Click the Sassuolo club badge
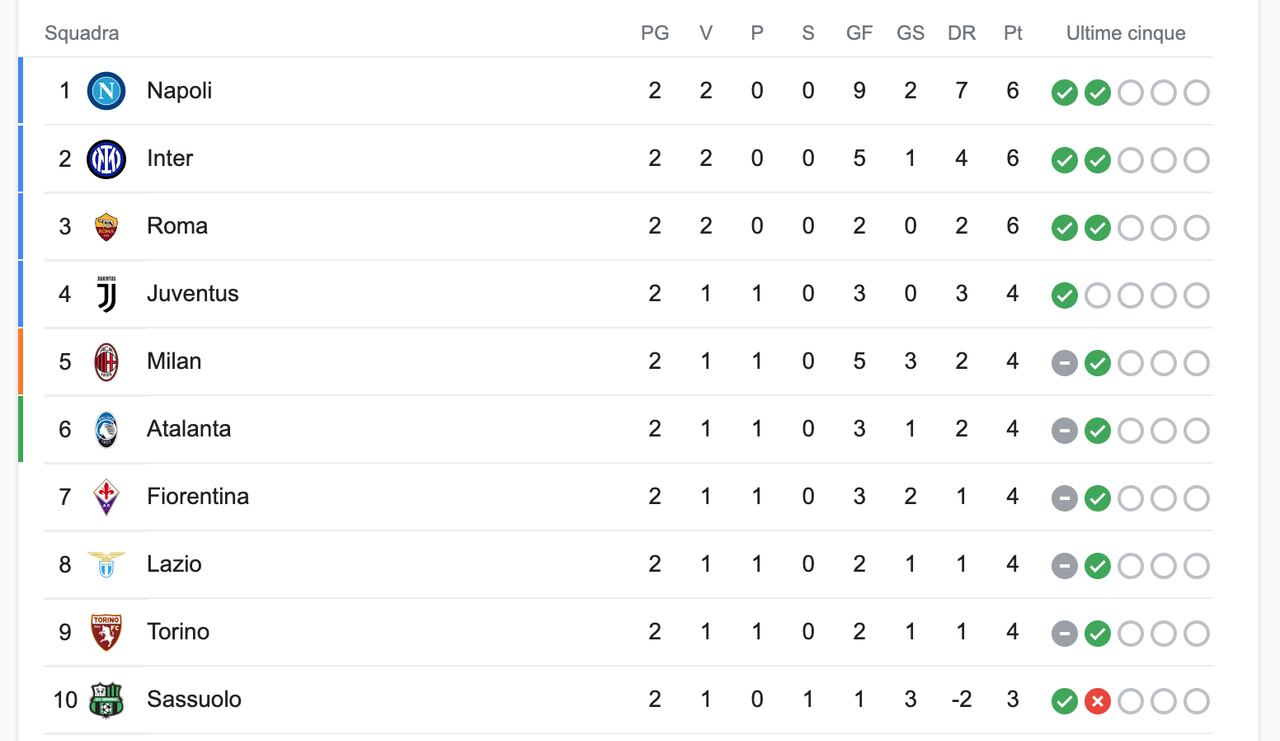The height and width of the screenshot is (741, 1280). click(106, 700)
